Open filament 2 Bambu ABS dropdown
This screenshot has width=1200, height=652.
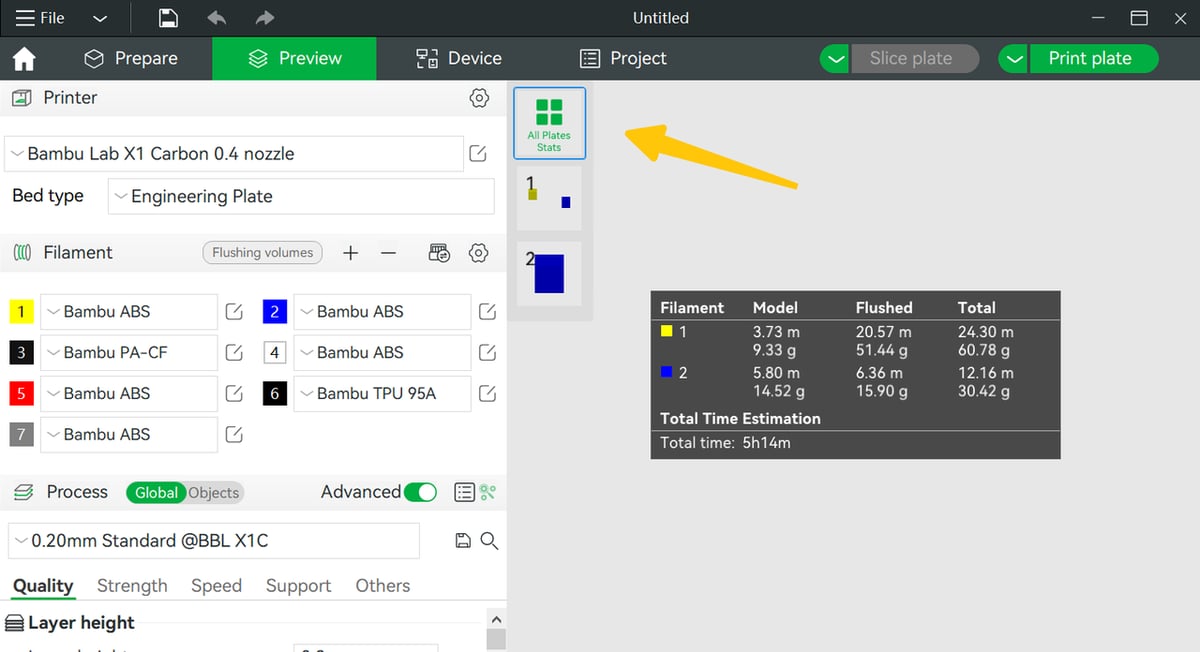(x=383, y=312)
